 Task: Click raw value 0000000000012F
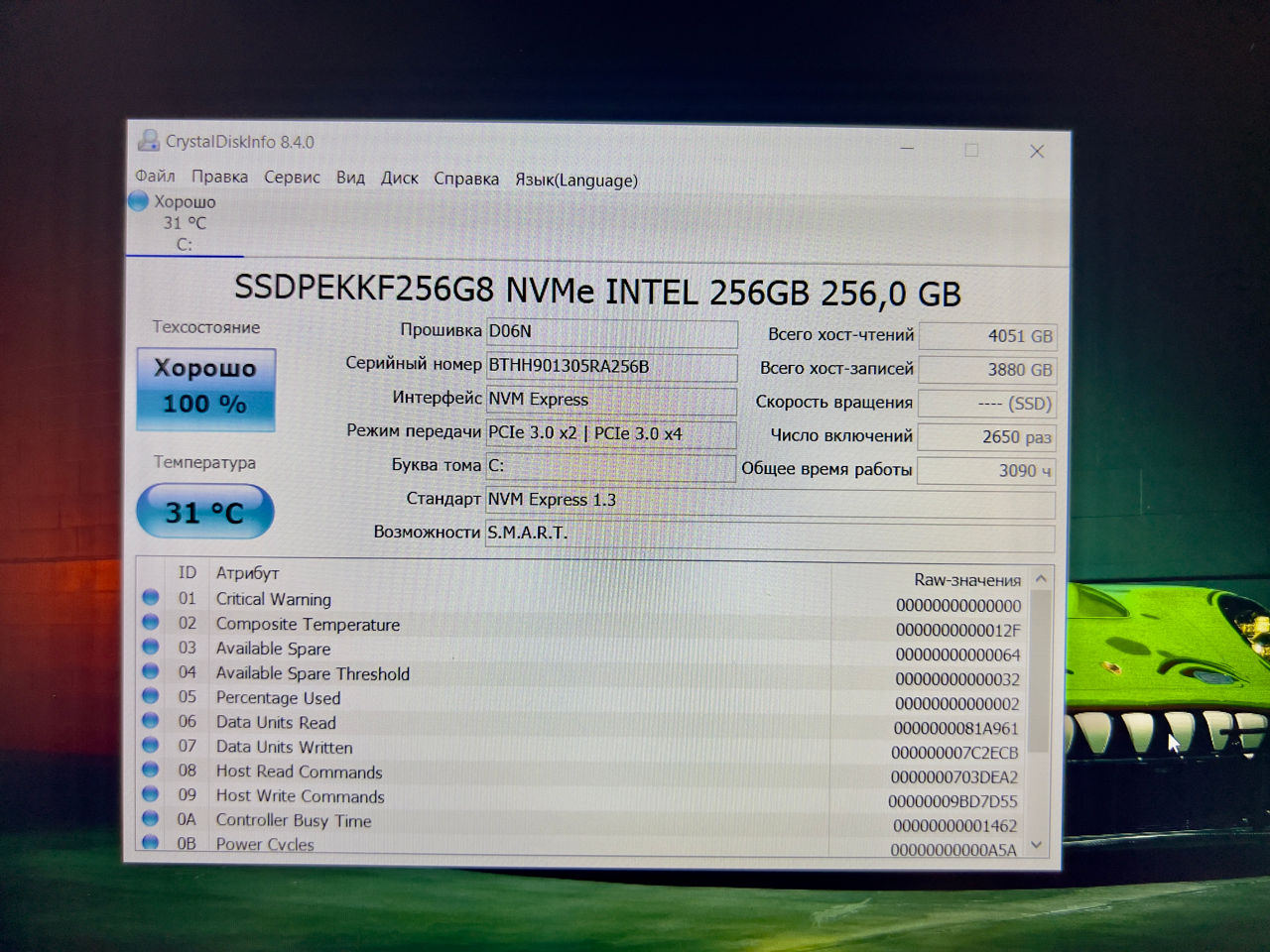[957, 630]
